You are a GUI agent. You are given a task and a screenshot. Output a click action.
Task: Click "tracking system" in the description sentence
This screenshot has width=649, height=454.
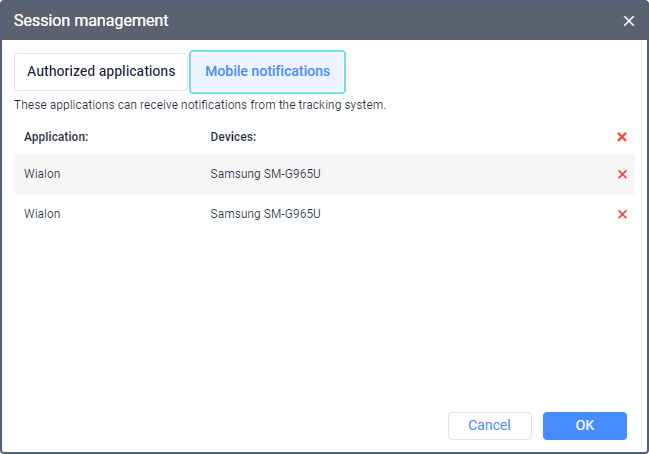348,104
